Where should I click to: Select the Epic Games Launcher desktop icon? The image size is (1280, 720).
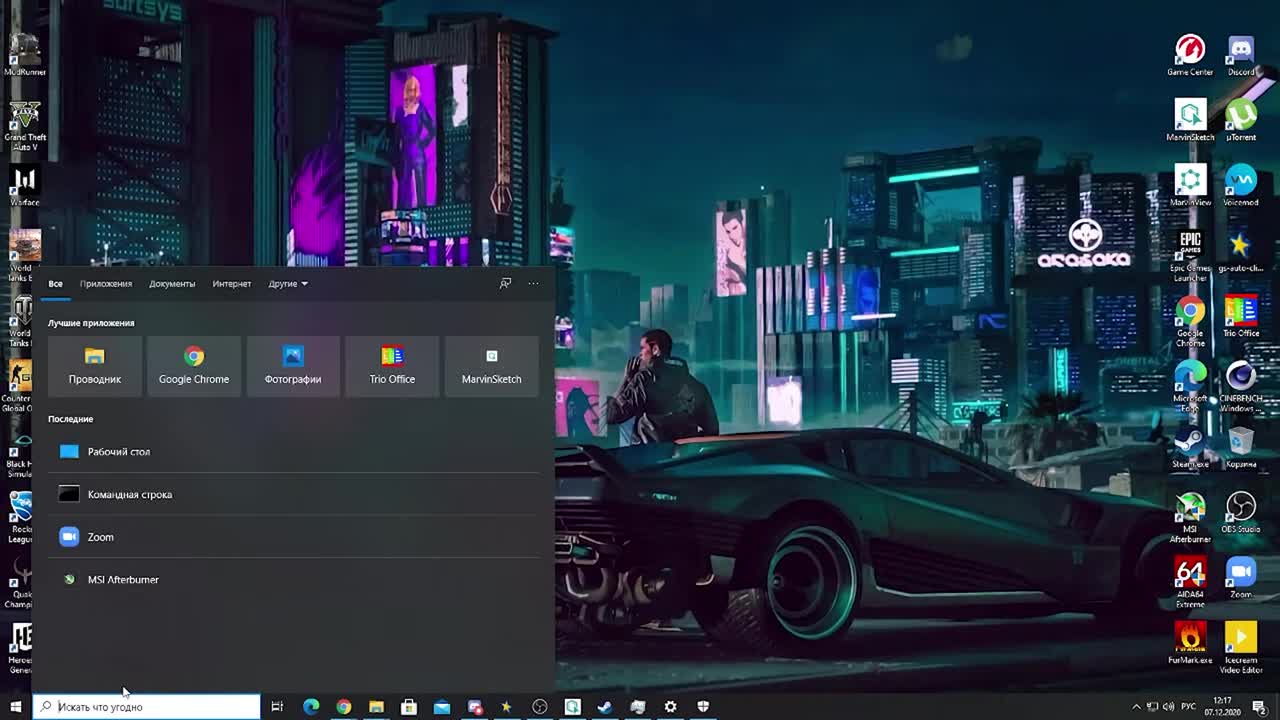coord(1190,255)
